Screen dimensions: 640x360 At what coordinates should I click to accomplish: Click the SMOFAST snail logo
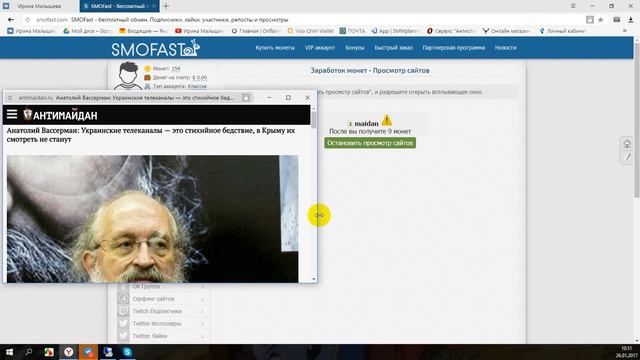[x=156, y=48]
